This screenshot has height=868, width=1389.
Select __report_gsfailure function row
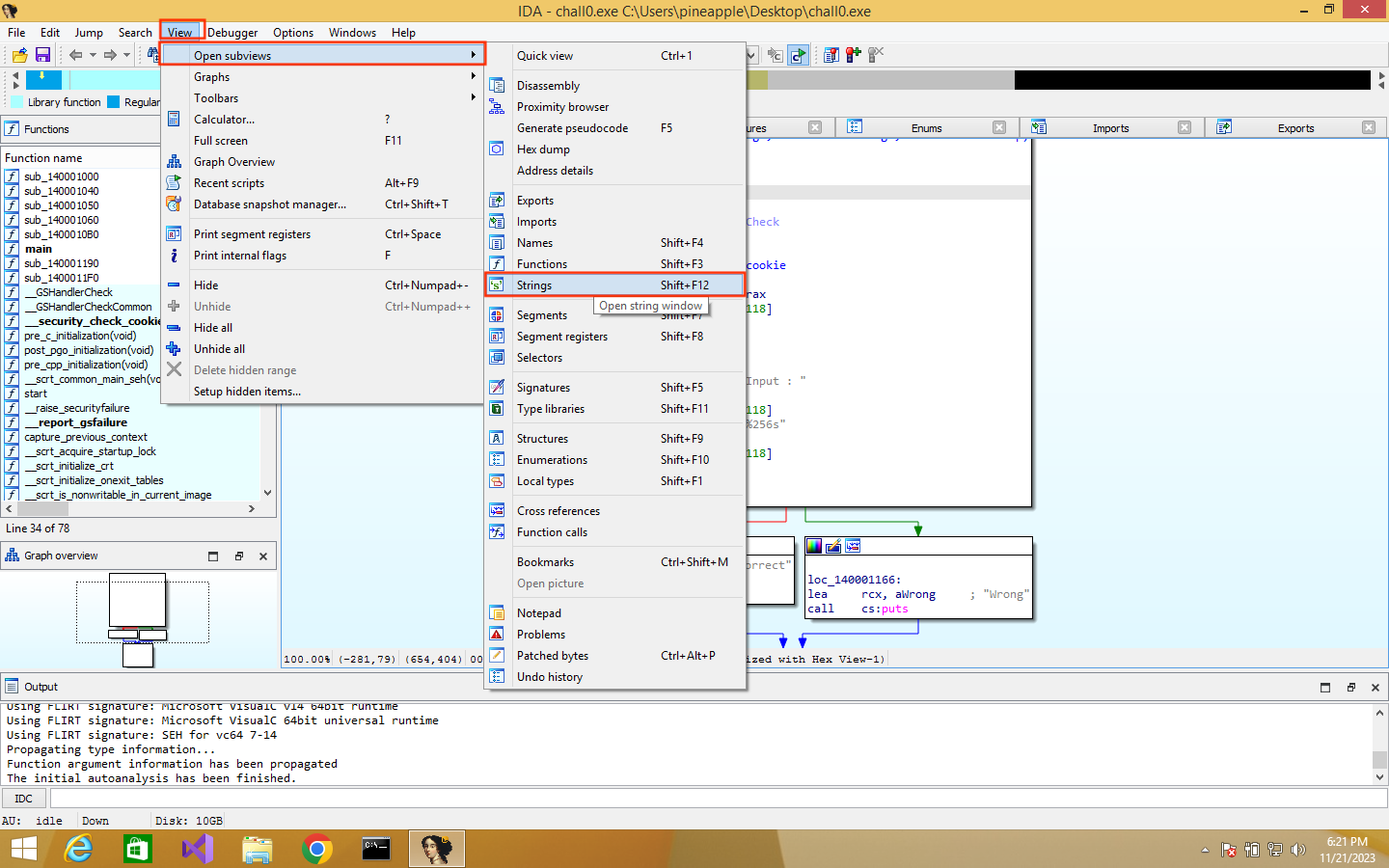tap(76, 421)
